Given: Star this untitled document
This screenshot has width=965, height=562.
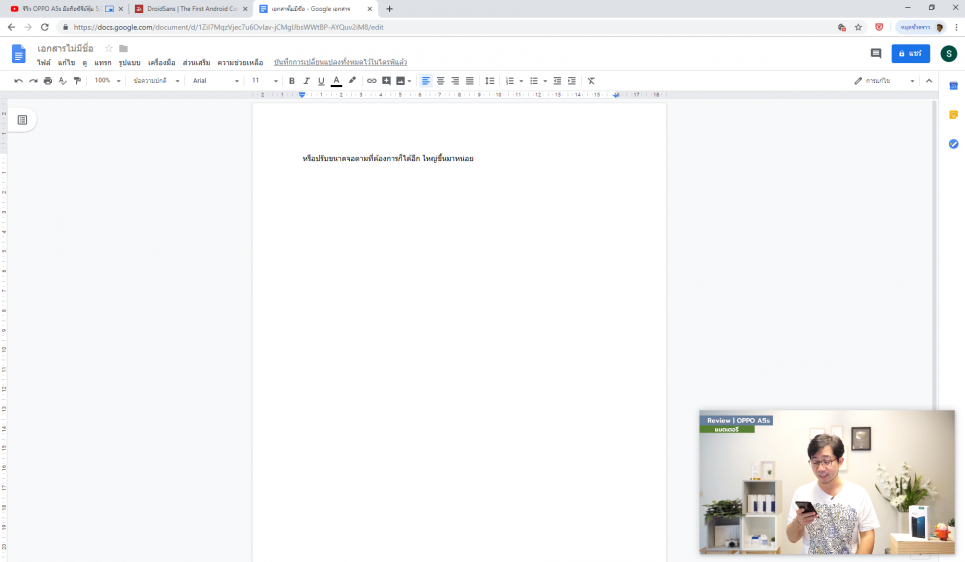Looking at the screenshot, I should 109,48.
